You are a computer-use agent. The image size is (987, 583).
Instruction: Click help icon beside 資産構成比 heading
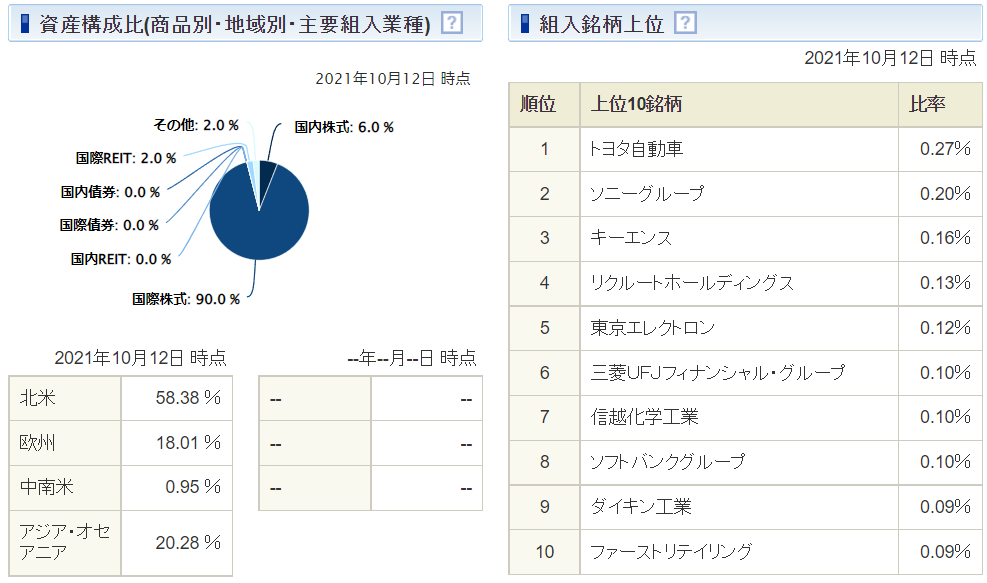[x=452, y=23]
